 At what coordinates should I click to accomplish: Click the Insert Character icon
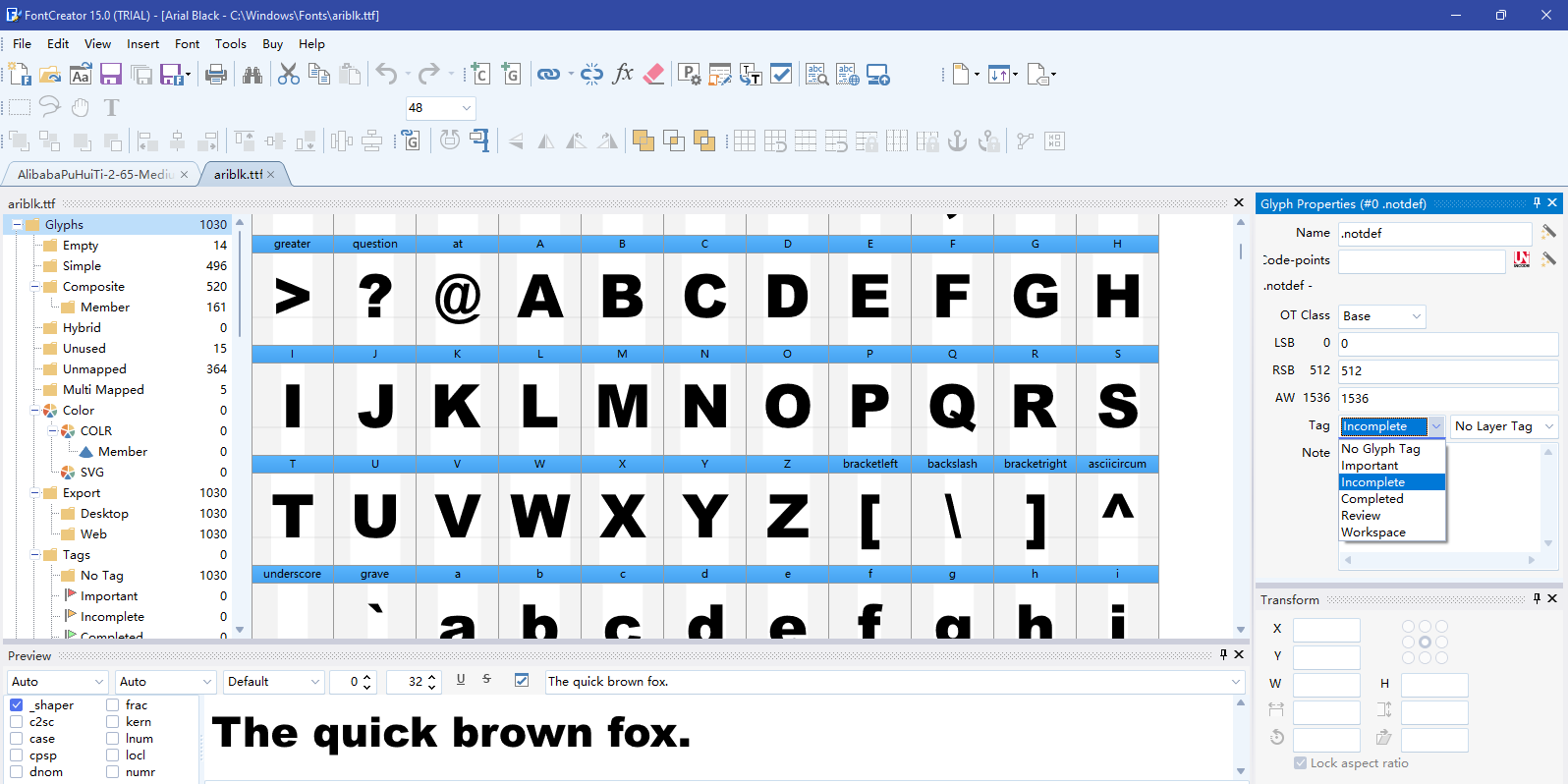pos(480,74)
